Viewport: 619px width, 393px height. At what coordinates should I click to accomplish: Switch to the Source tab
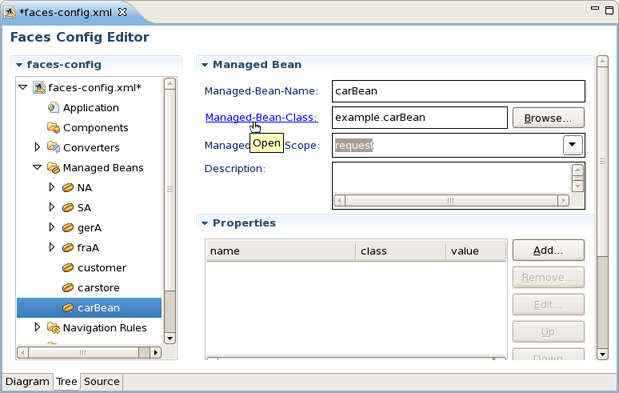pyautogui.click(x=101, y=382)
